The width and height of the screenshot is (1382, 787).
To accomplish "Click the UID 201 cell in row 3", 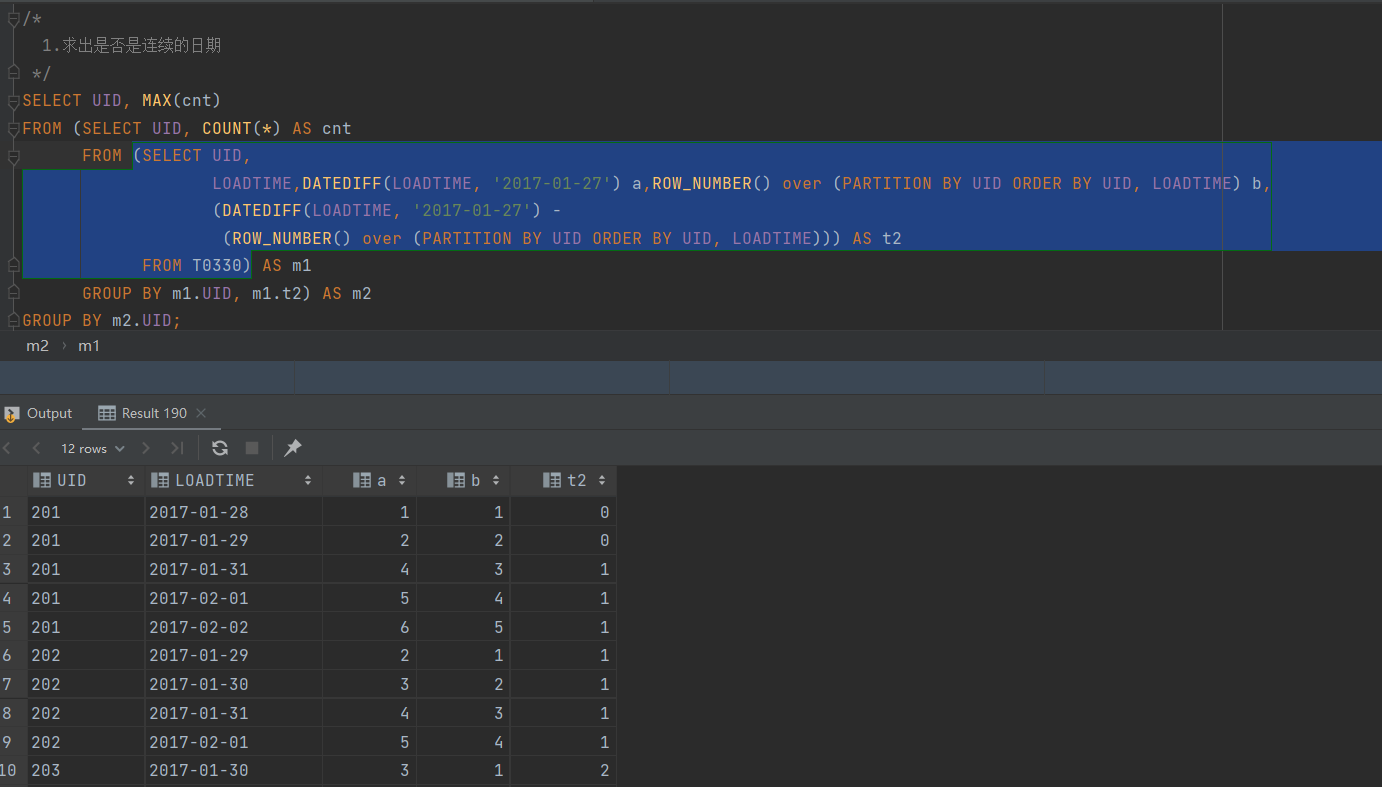I will (x=85, y=569).
